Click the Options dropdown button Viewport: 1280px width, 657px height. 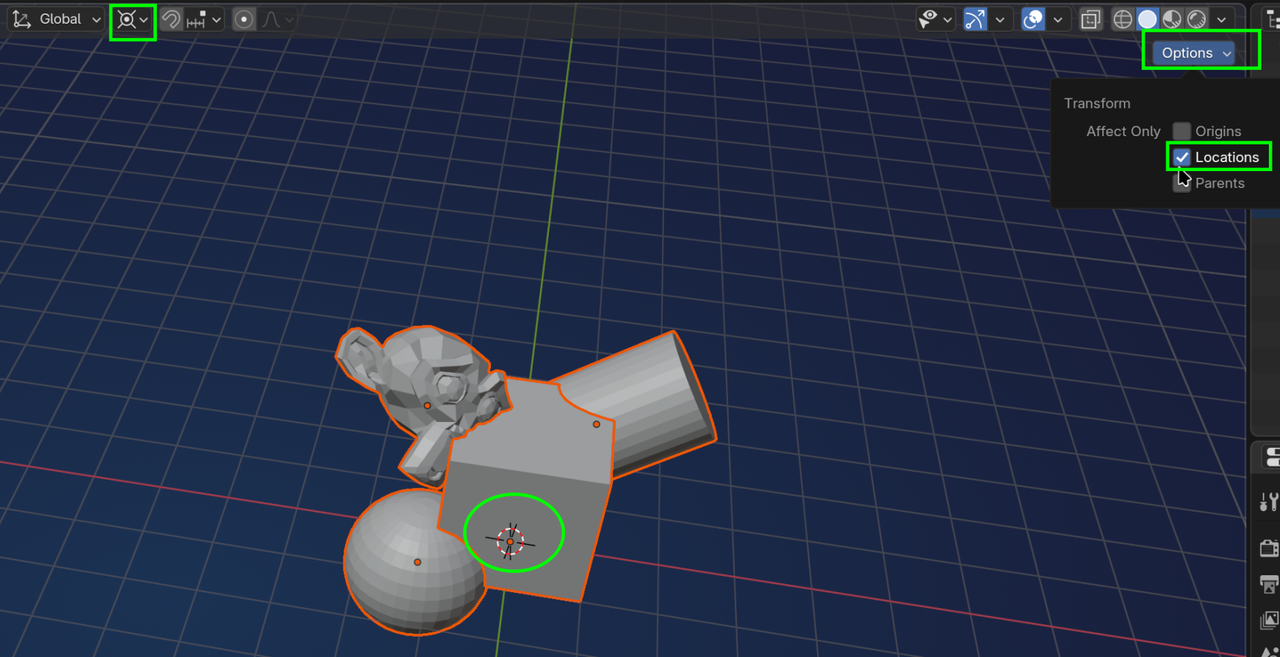pyautogui.click(x=1195, y=53)
